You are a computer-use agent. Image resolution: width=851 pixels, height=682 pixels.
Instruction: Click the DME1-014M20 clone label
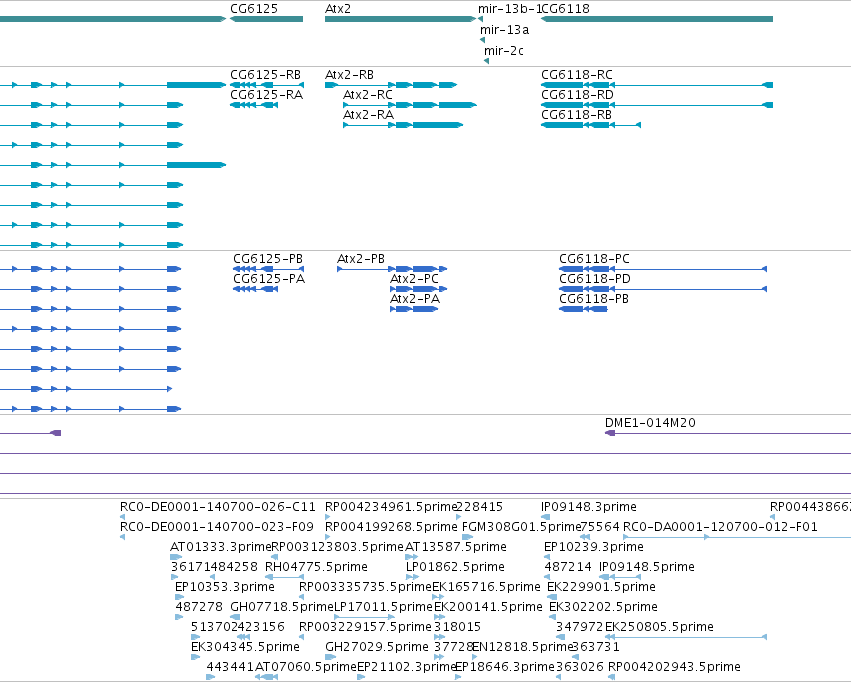click(650, 423)
